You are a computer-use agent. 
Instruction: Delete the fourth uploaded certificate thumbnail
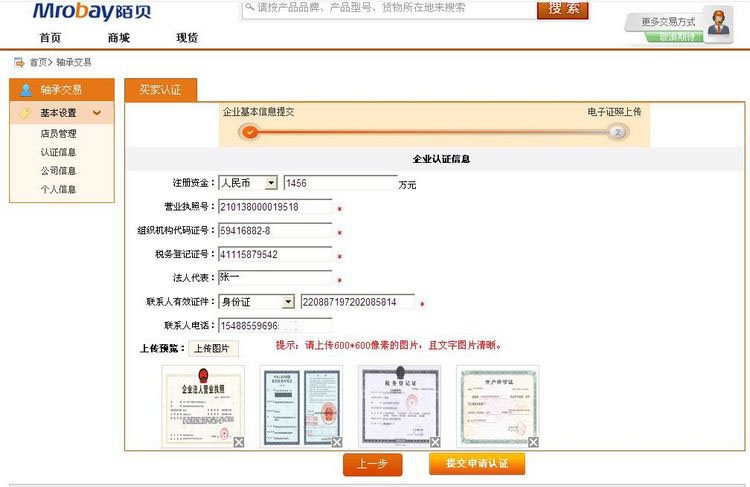point(533,442)
